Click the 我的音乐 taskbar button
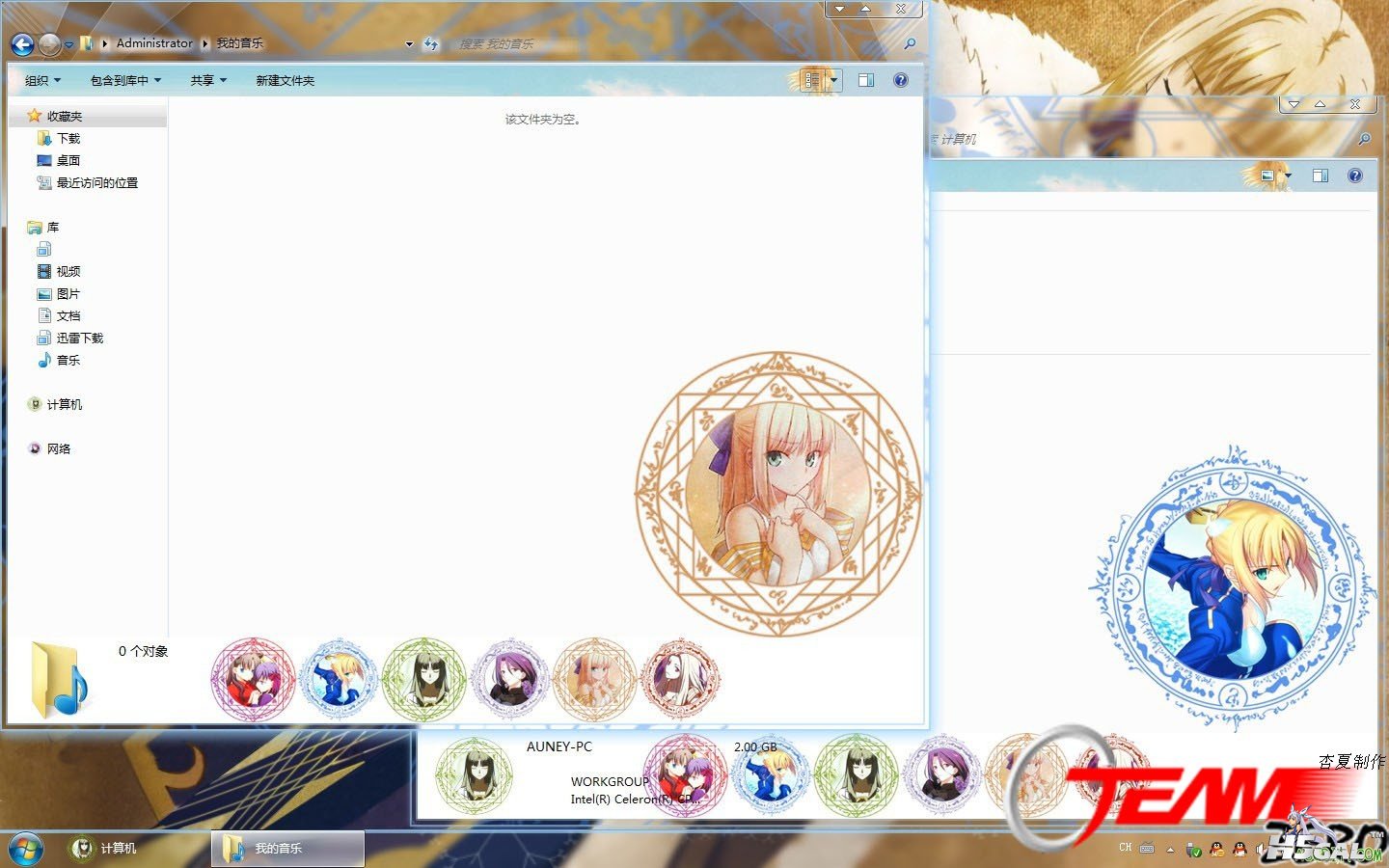Screen dimensions: 1389x868 [287, 848]
